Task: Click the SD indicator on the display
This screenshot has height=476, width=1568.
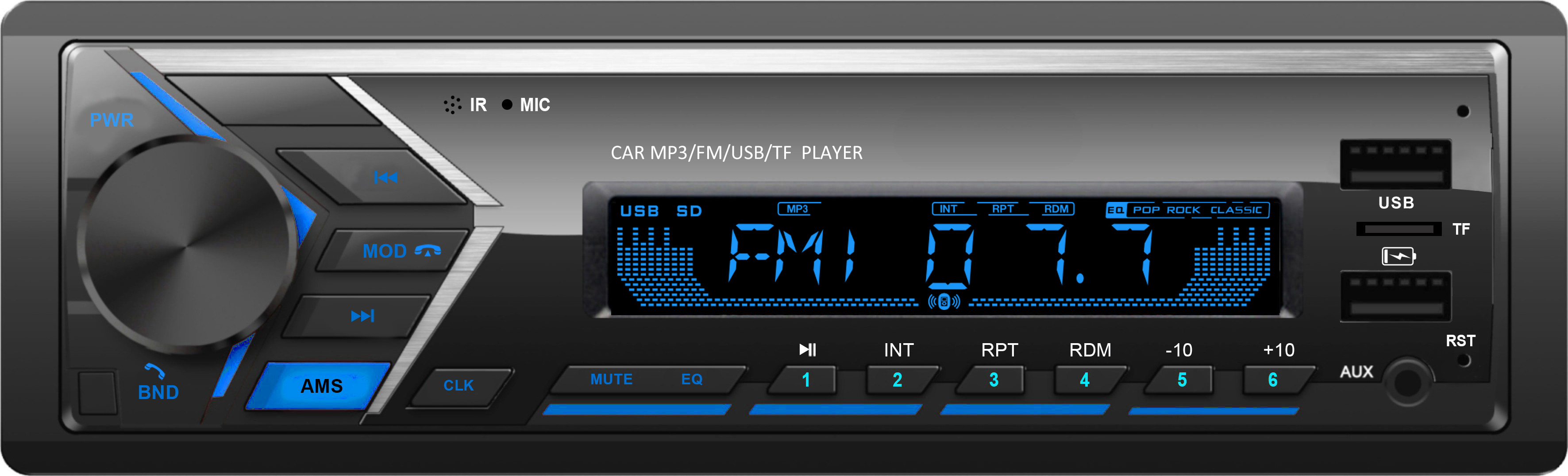Action: point(689,211)
